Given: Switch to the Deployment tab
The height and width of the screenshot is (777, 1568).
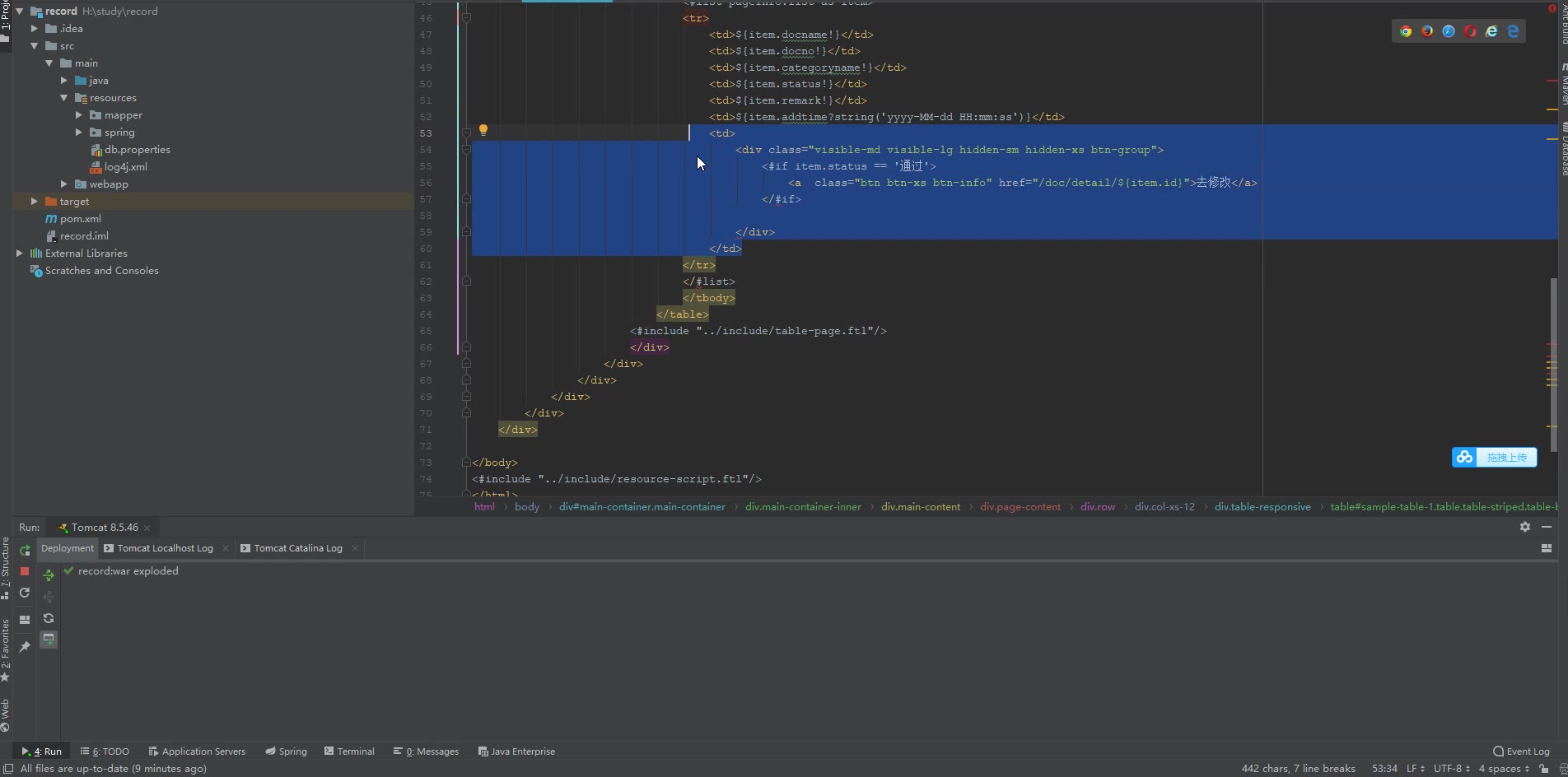Looking at the screenshot, I should tap(68, 548).
